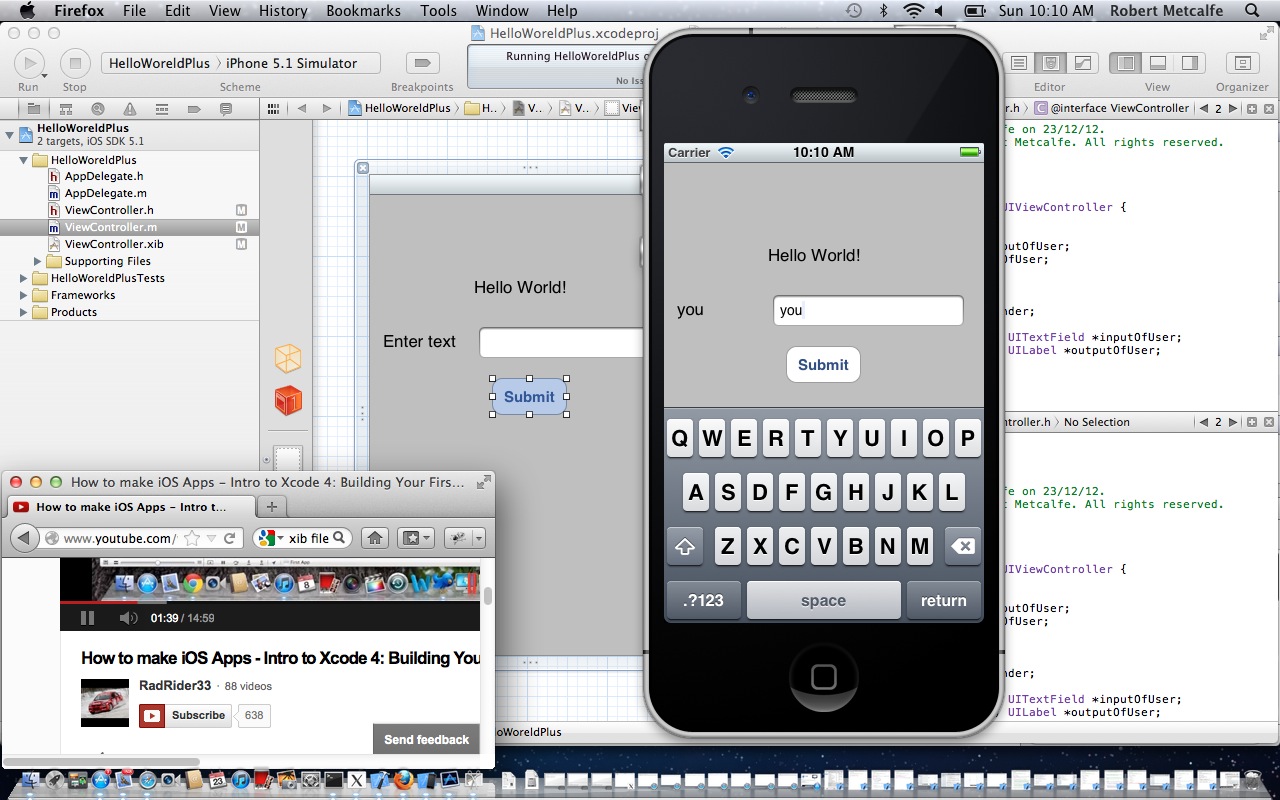Image resolution: width=1280 pixels, height=800 pixels.
Task: Expand the Products group
Action: (24, 312)
